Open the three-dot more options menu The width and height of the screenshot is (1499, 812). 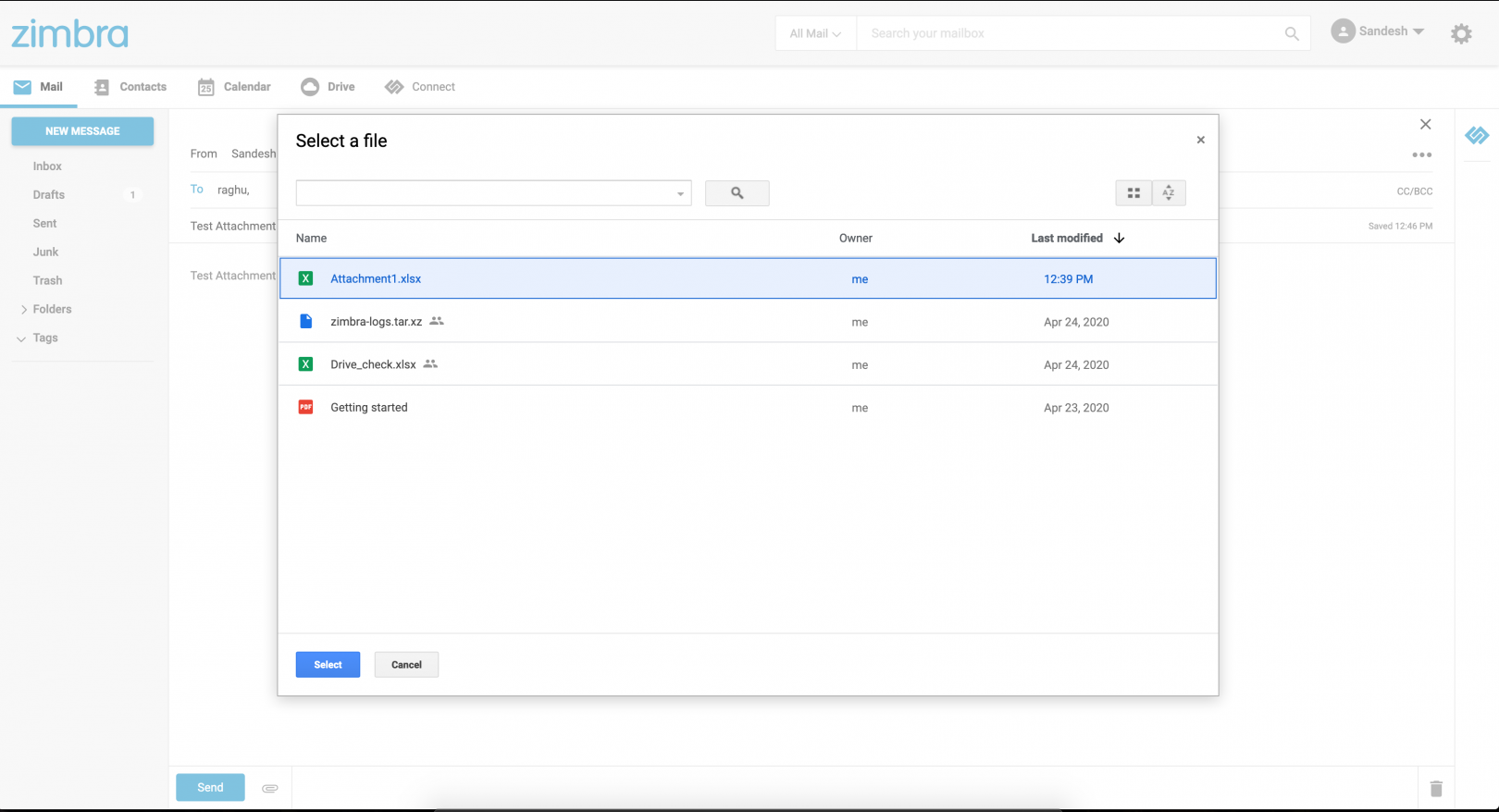pos(1422,154)
